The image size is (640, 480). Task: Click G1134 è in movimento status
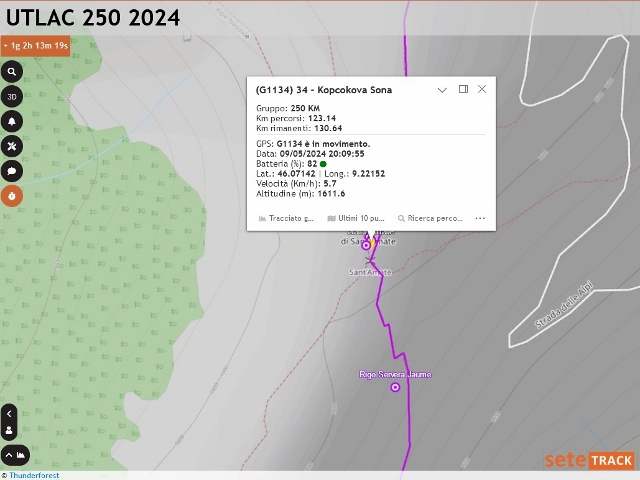323,144
